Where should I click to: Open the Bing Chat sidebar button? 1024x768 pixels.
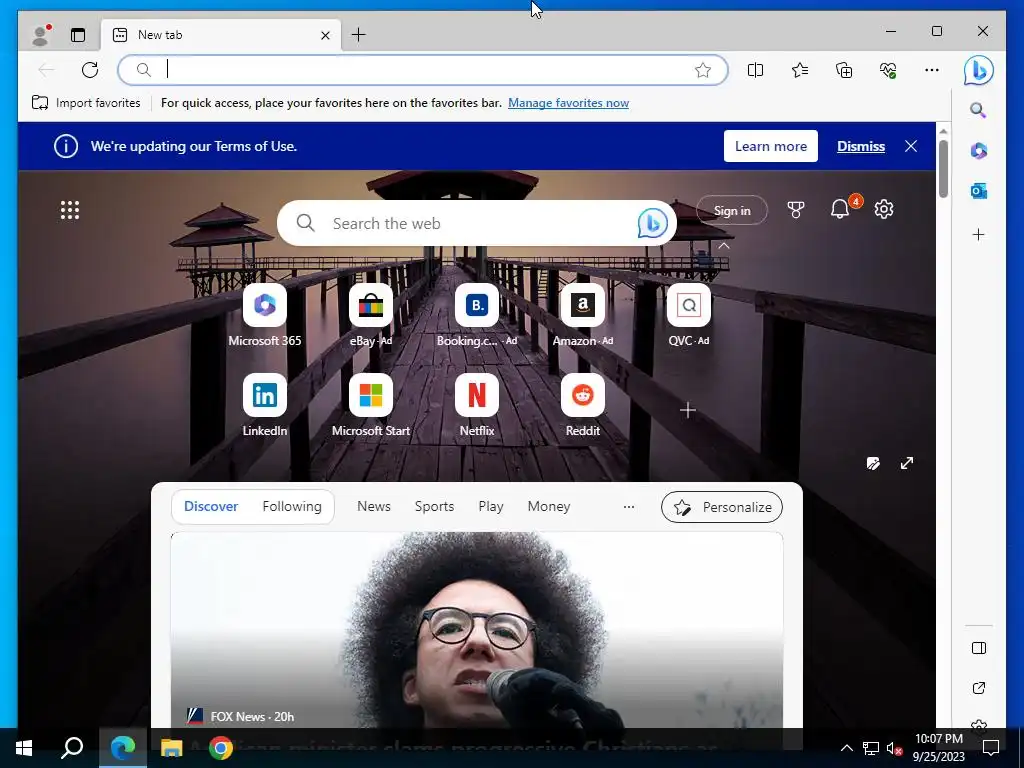coord(978,70)
